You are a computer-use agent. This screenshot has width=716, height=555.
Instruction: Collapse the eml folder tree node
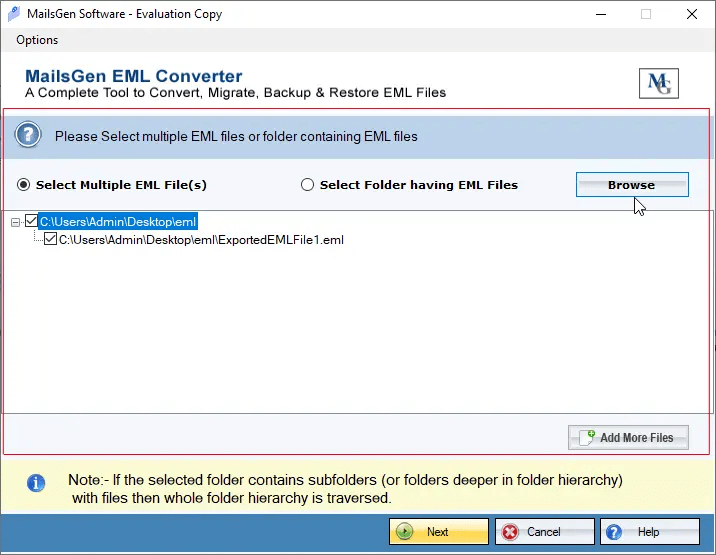(15, 221)
